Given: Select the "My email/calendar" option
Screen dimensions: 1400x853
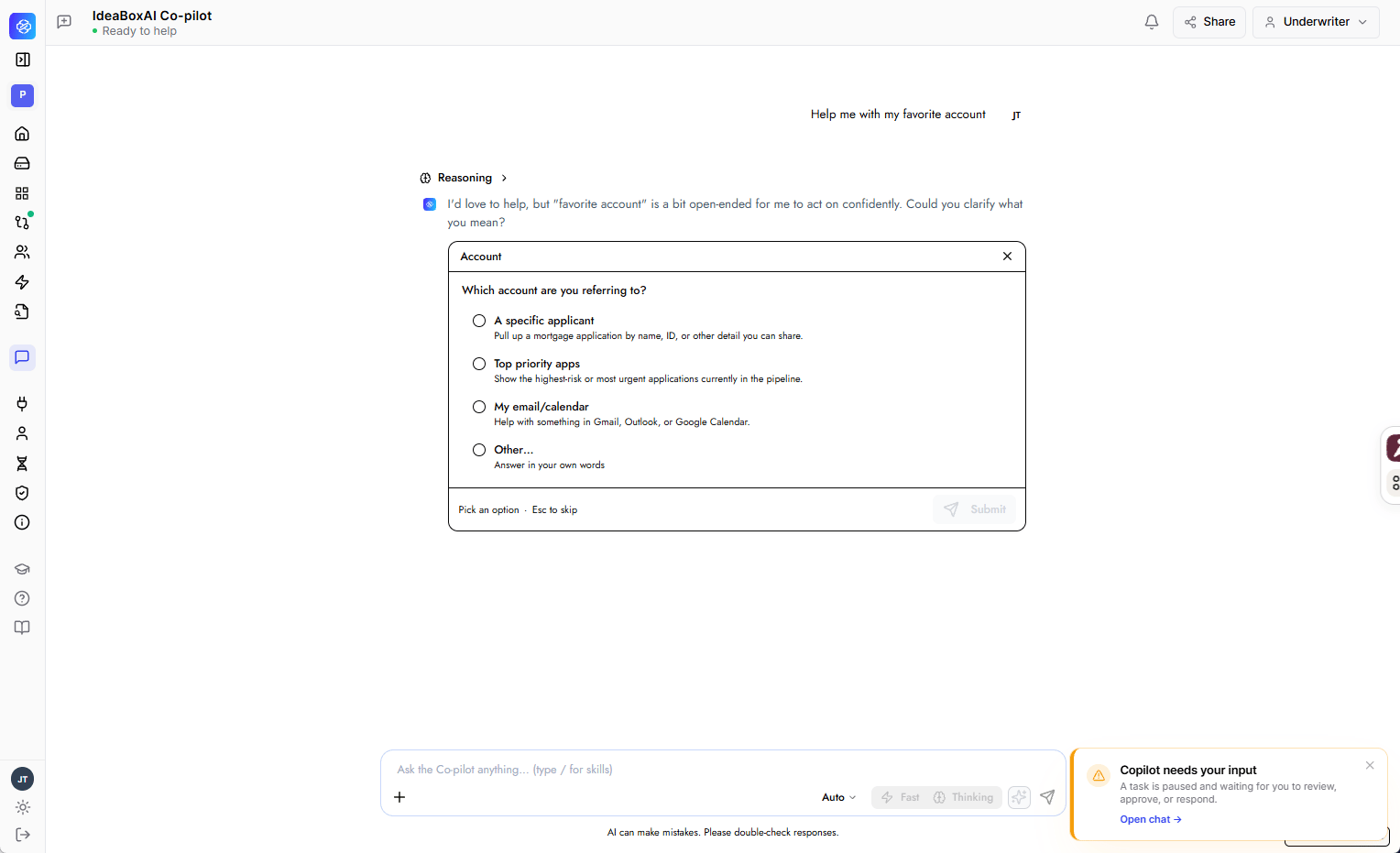Looking at the screenshot, I should tap(479, 407).
